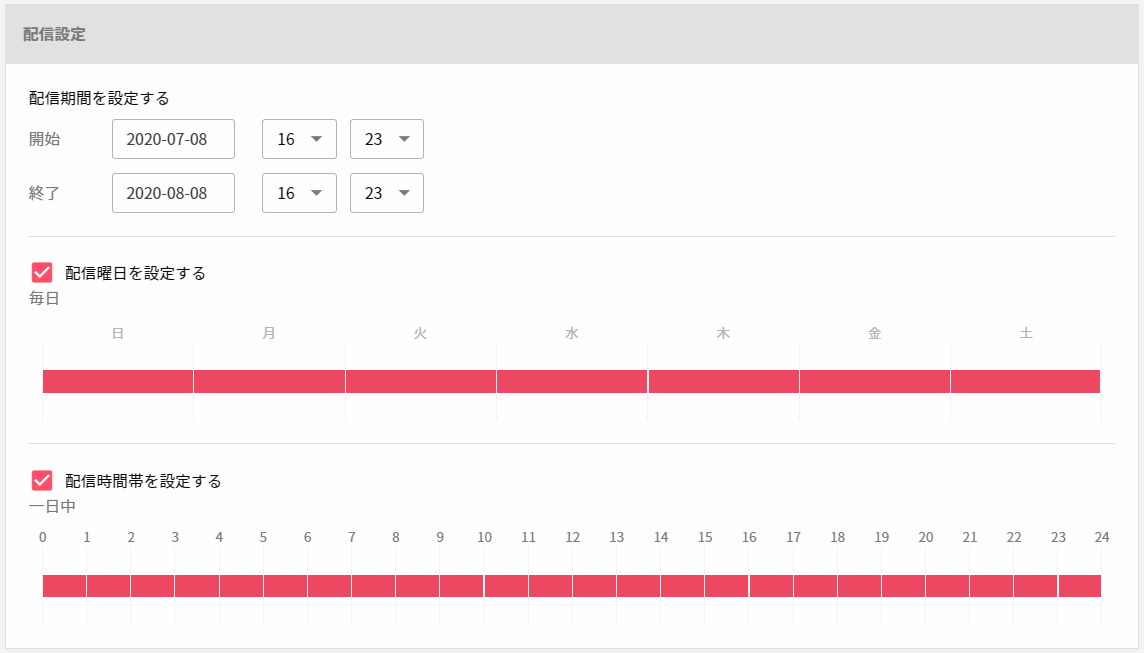Image resolution: width=1144 pixels, height=653 pixels.
Task: Toggle the 配信時間帯を設定する checkbox
Action: 42,481
